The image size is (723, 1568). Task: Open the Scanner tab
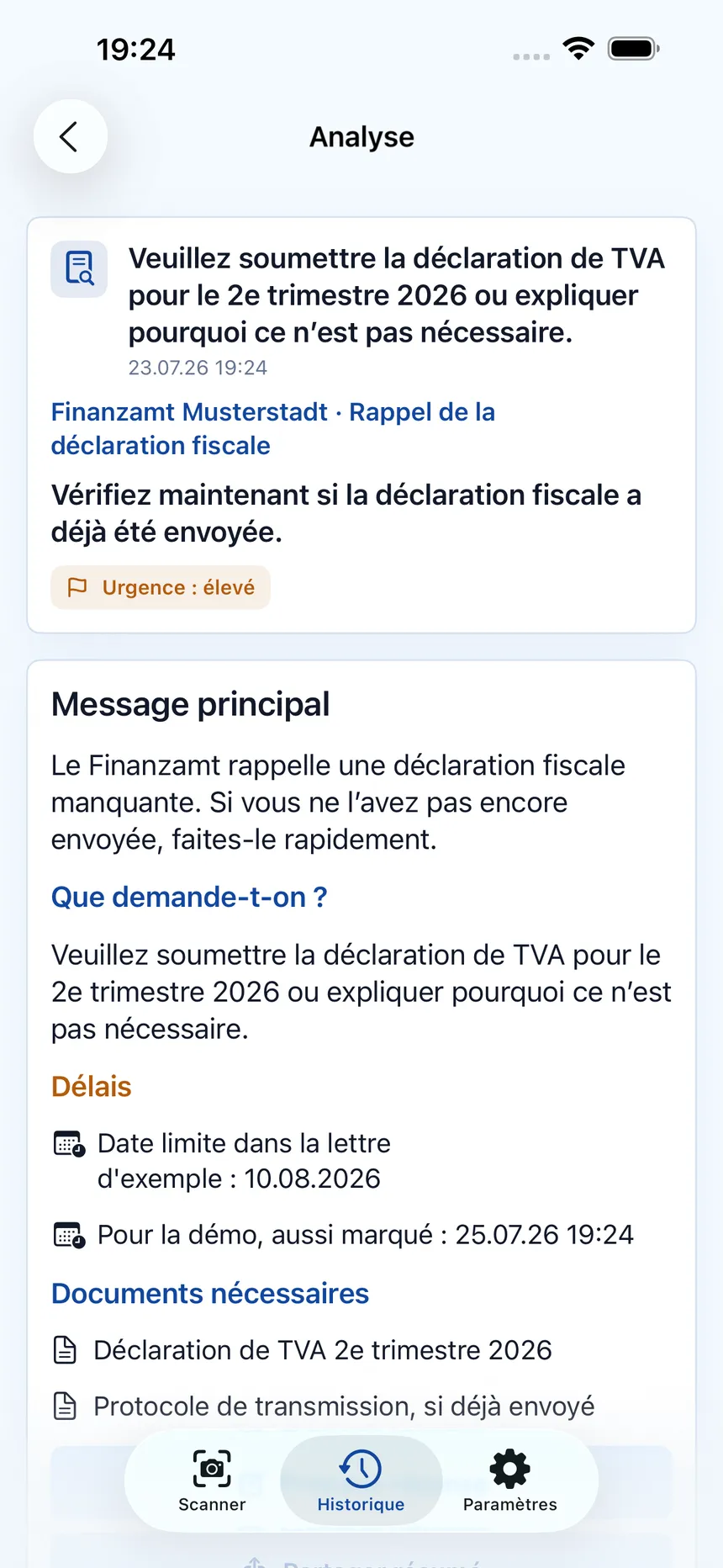click(x=212, y=1481)
